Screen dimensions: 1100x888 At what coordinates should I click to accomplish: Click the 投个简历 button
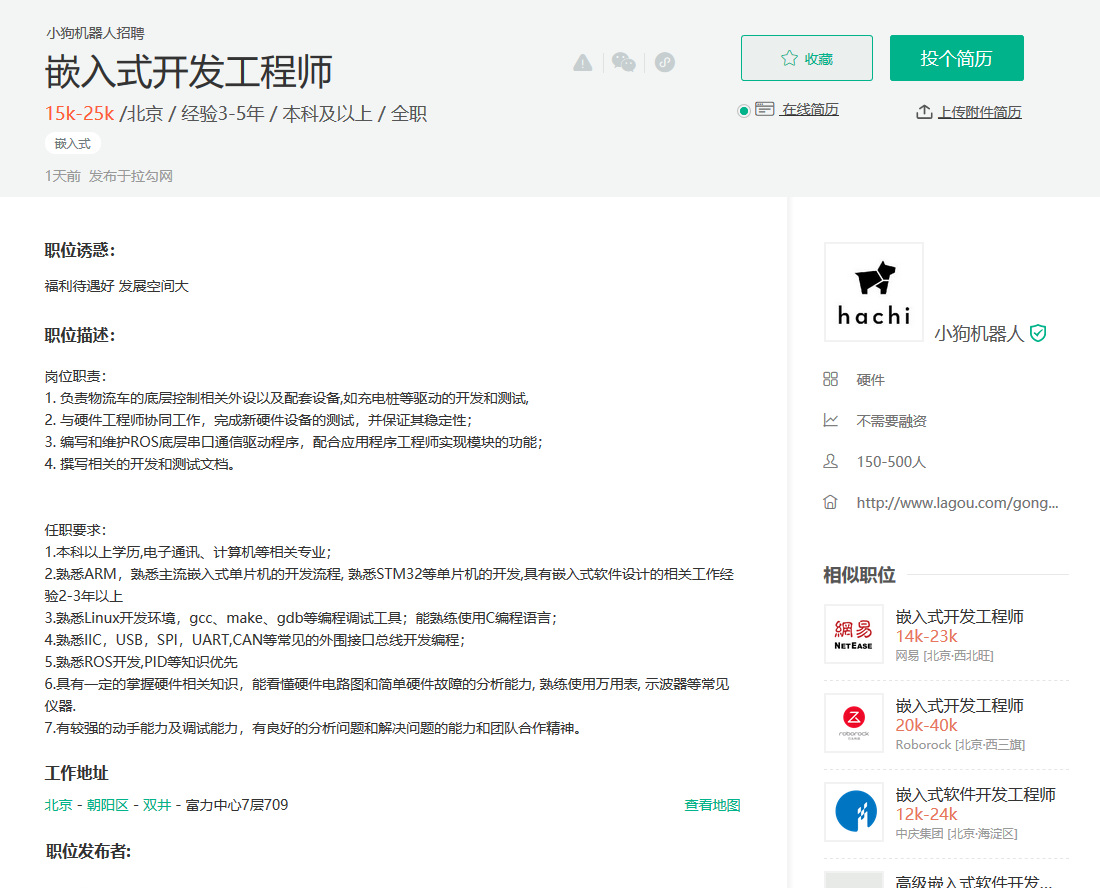click(957, 58)
